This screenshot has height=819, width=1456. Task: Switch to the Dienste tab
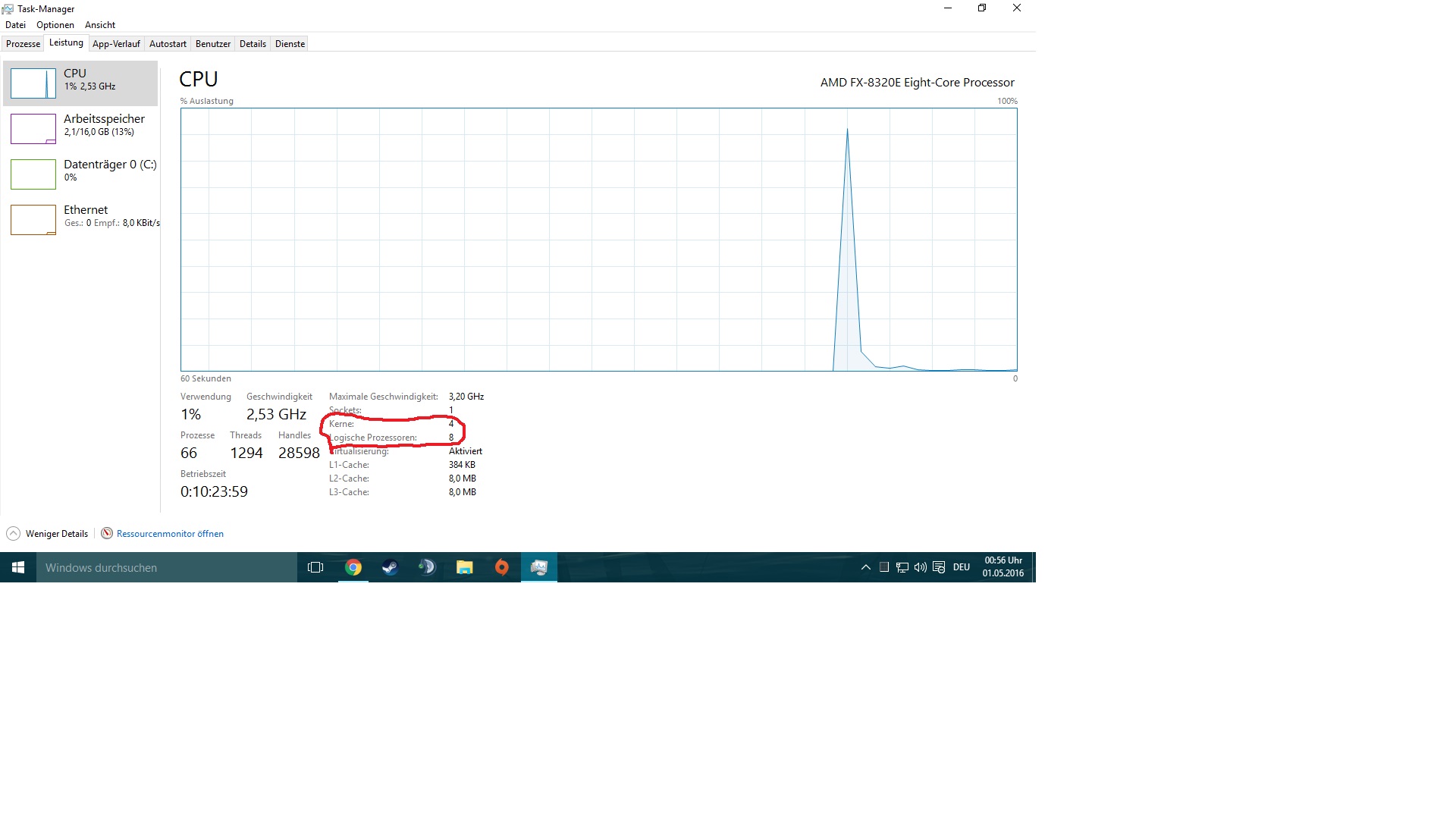click(x=290, y=44)
